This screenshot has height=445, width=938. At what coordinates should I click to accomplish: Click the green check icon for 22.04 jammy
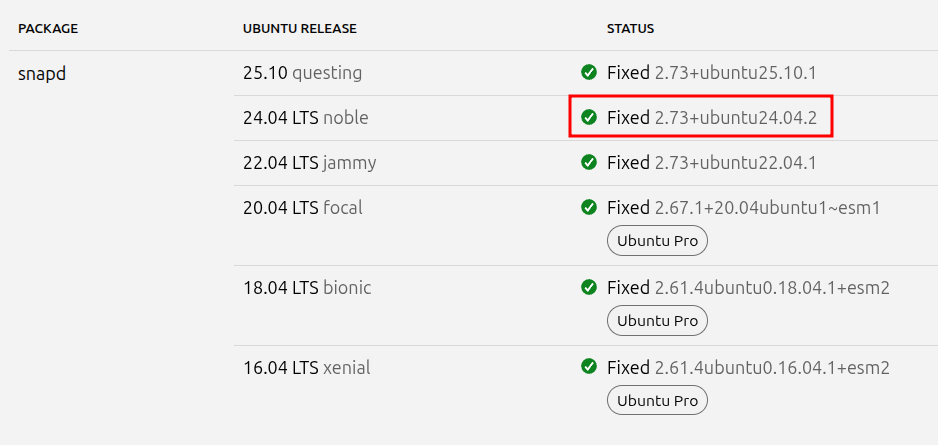[589, 162]
